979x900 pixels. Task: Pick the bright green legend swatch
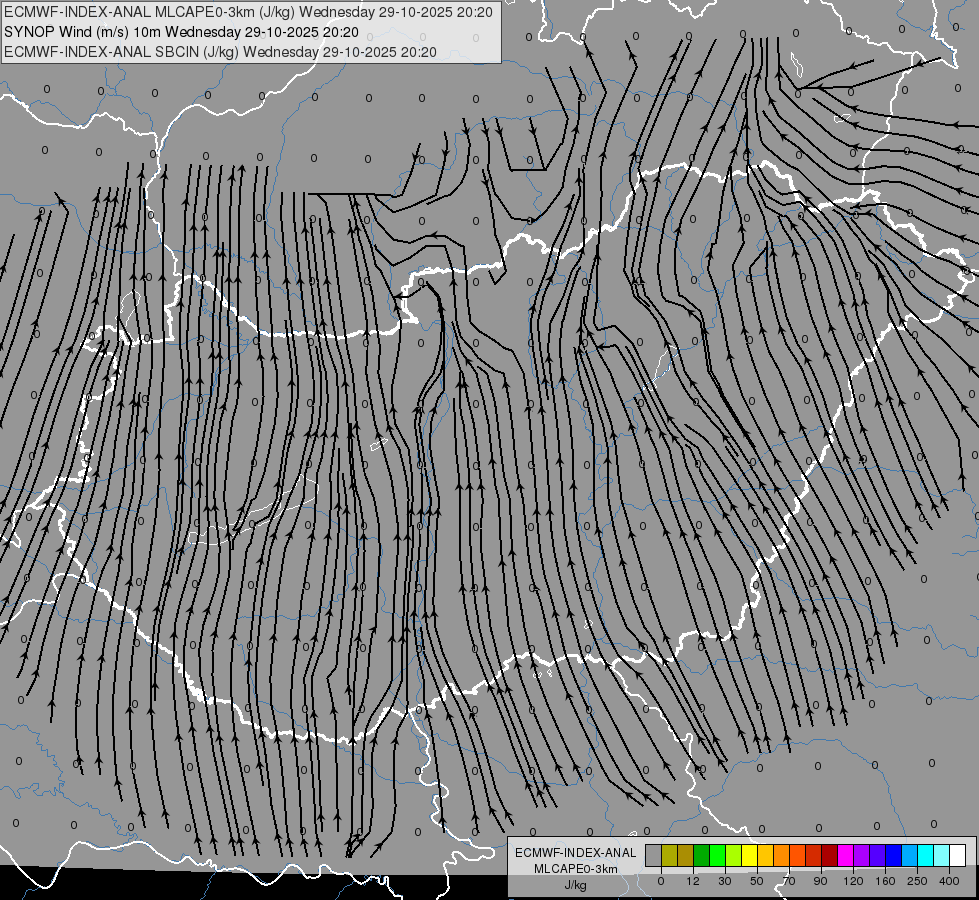click(x=717, y=855)
